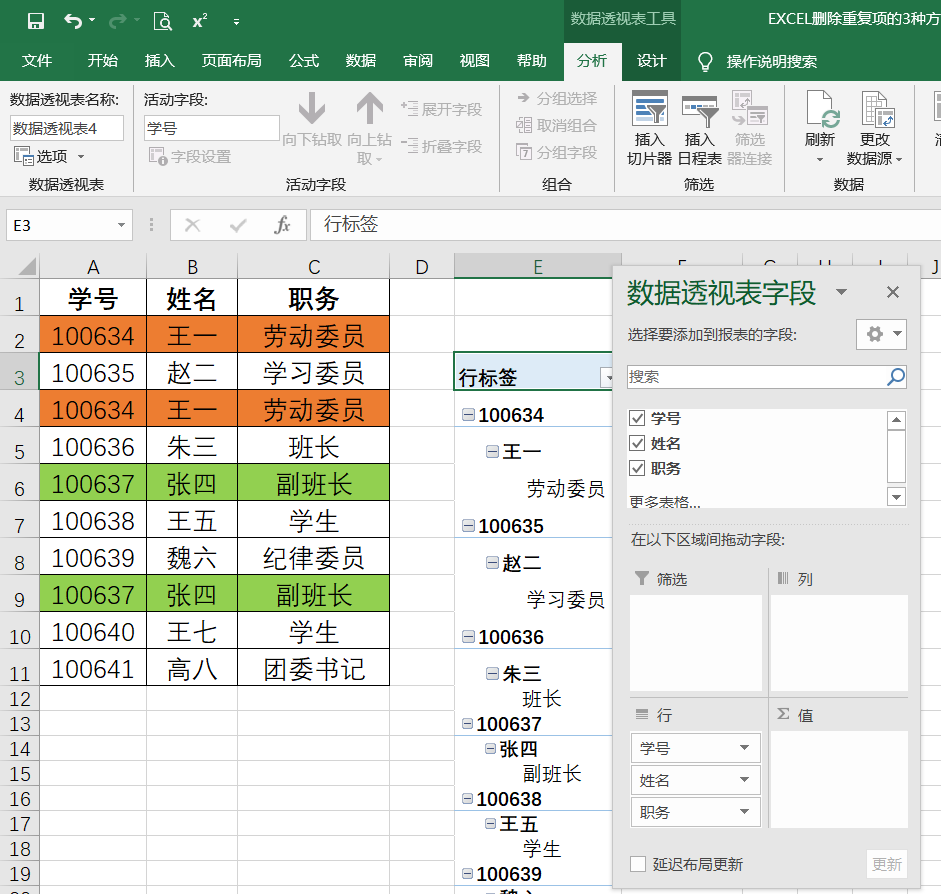Open the 行标签 filter dropdown
The image size is (941, 894).
point(606,377)
